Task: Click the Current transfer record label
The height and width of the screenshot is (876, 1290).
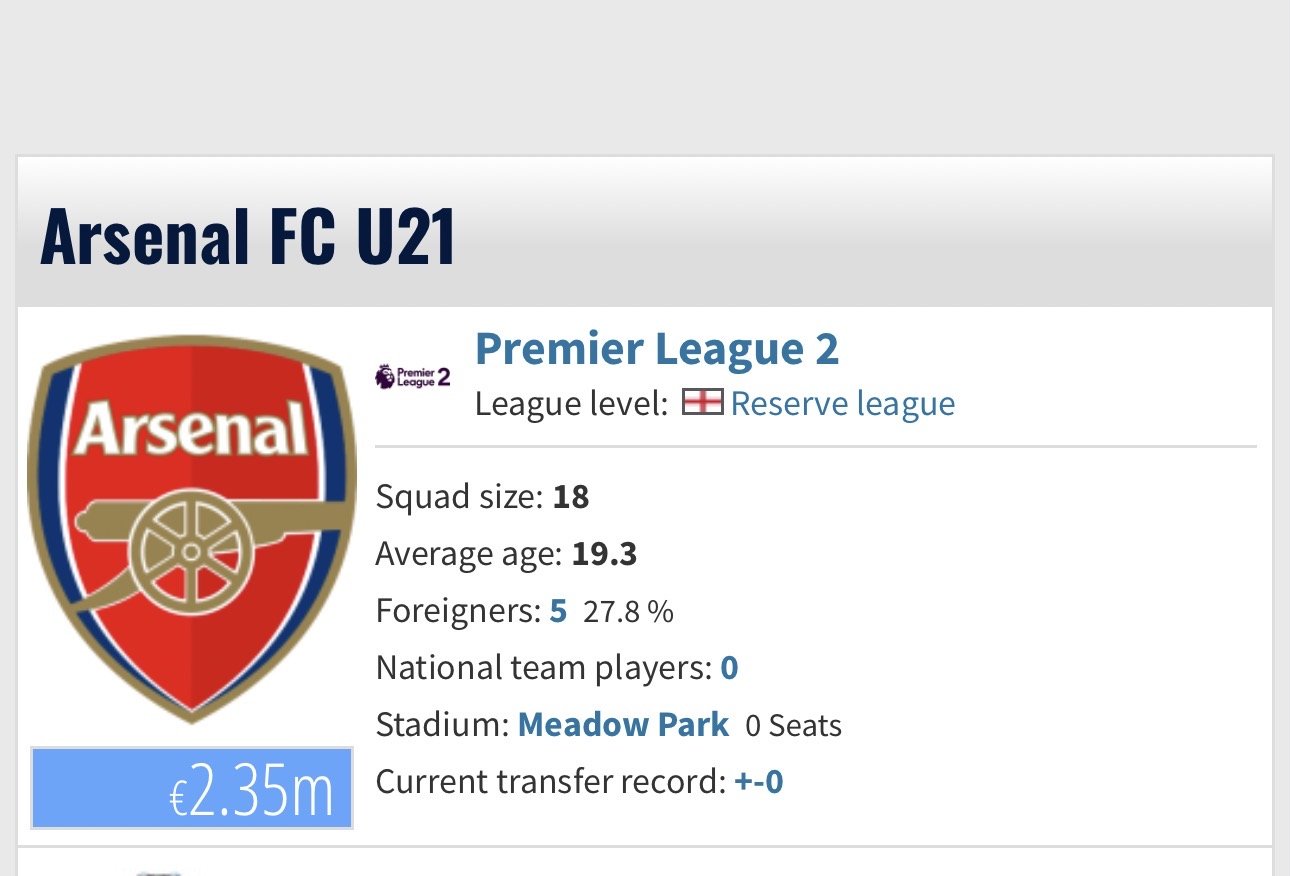Action: coord(550,781)
